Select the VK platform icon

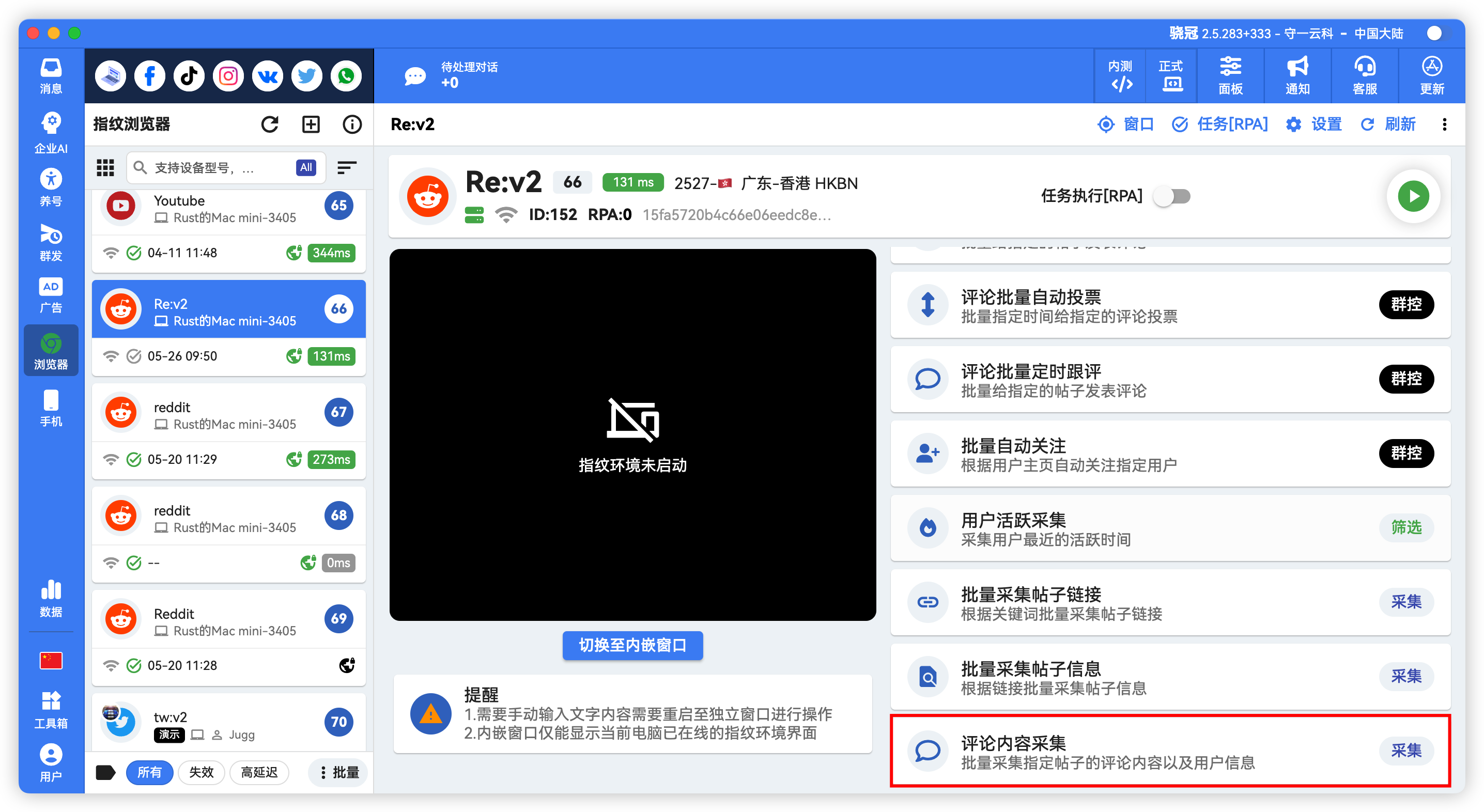coord(267,75)
